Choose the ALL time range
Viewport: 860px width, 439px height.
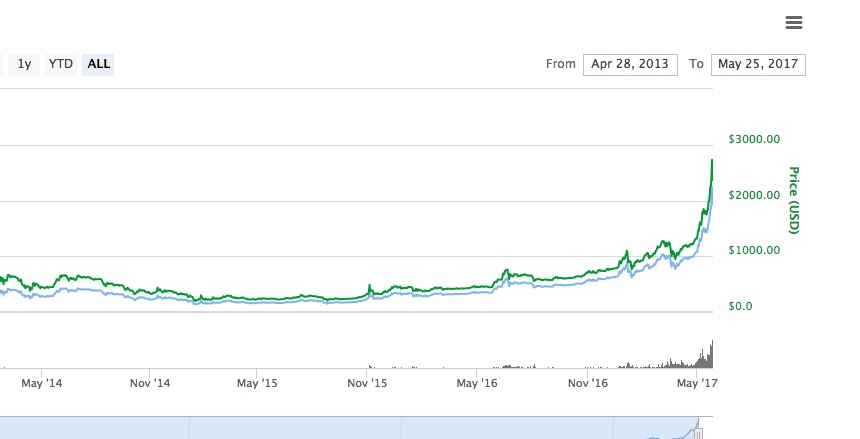point(99,64)
